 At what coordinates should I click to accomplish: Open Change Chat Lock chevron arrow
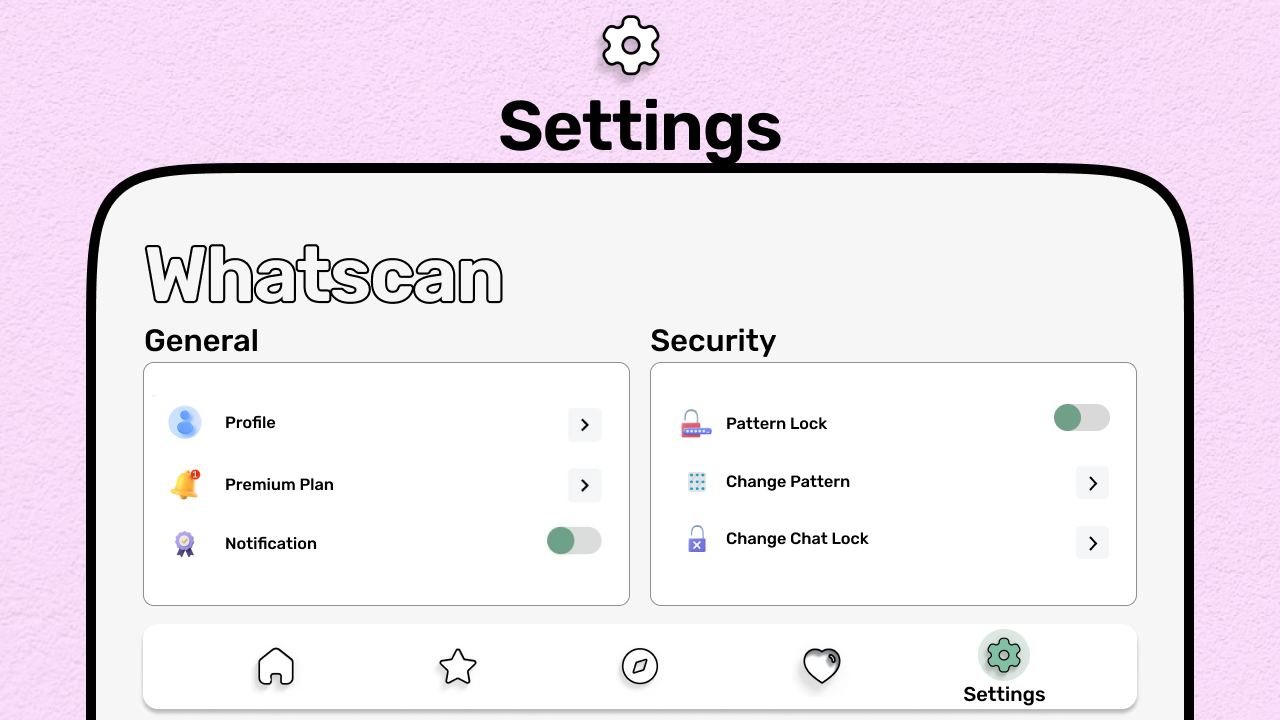1092,543
